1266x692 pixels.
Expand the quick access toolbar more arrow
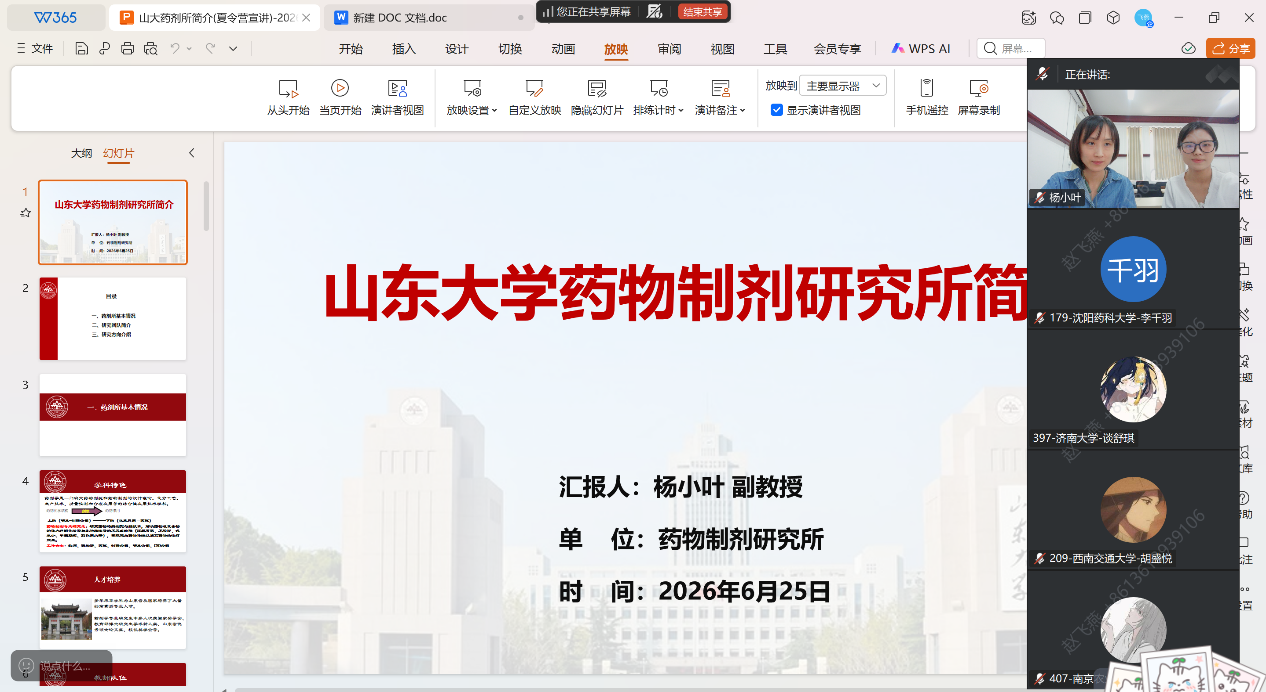[x=233, y=48]
